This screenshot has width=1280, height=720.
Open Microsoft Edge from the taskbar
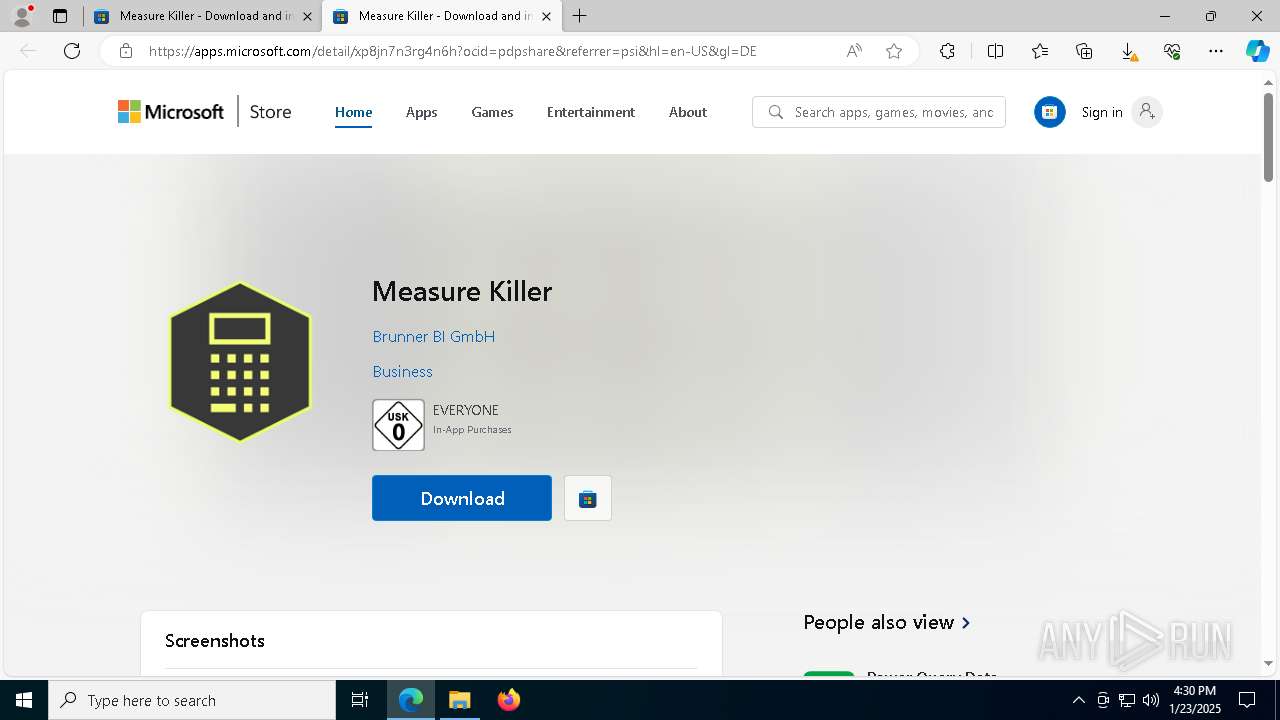tap(411, 700)
